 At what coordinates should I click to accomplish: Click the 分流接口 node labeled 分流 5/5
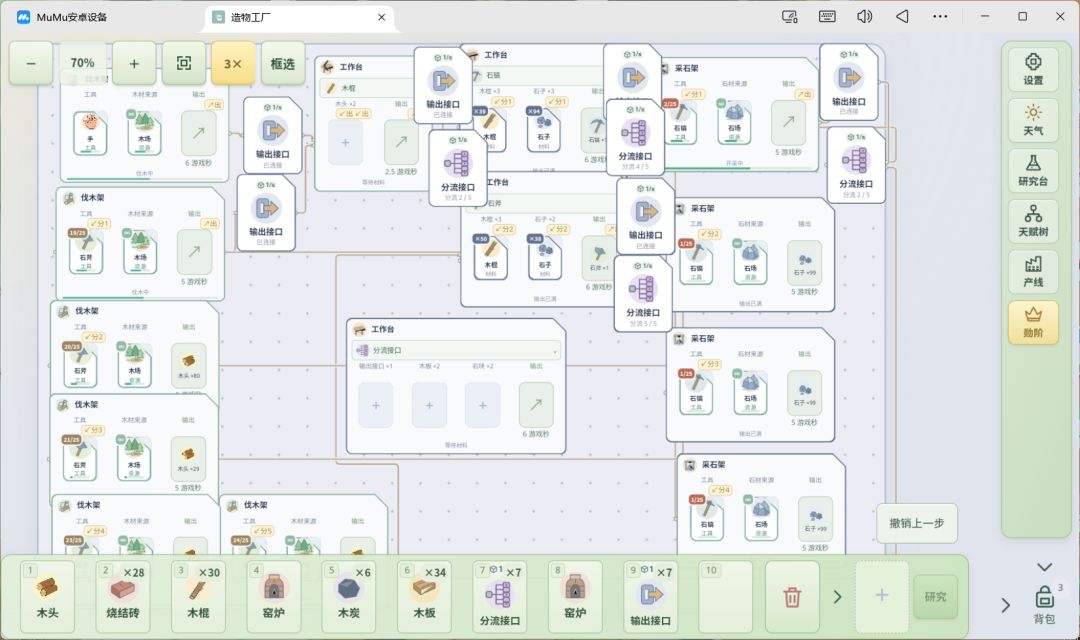642,294
